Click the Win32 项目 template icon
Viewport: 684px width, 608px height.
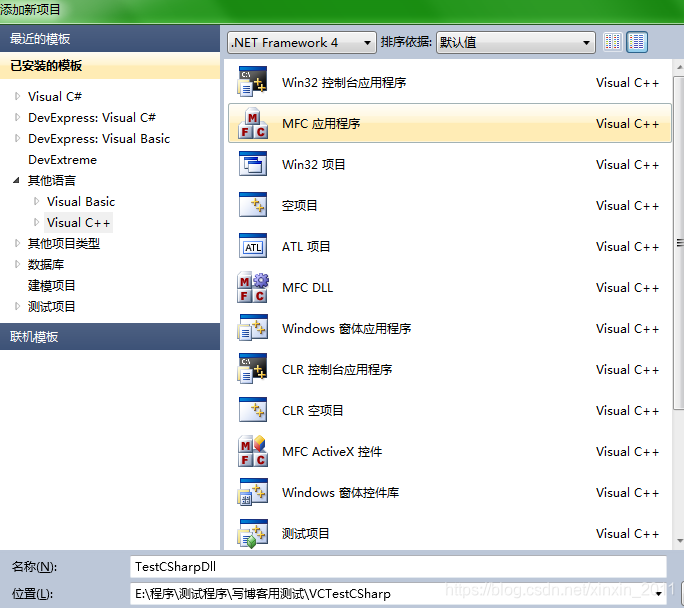point(253,164)
